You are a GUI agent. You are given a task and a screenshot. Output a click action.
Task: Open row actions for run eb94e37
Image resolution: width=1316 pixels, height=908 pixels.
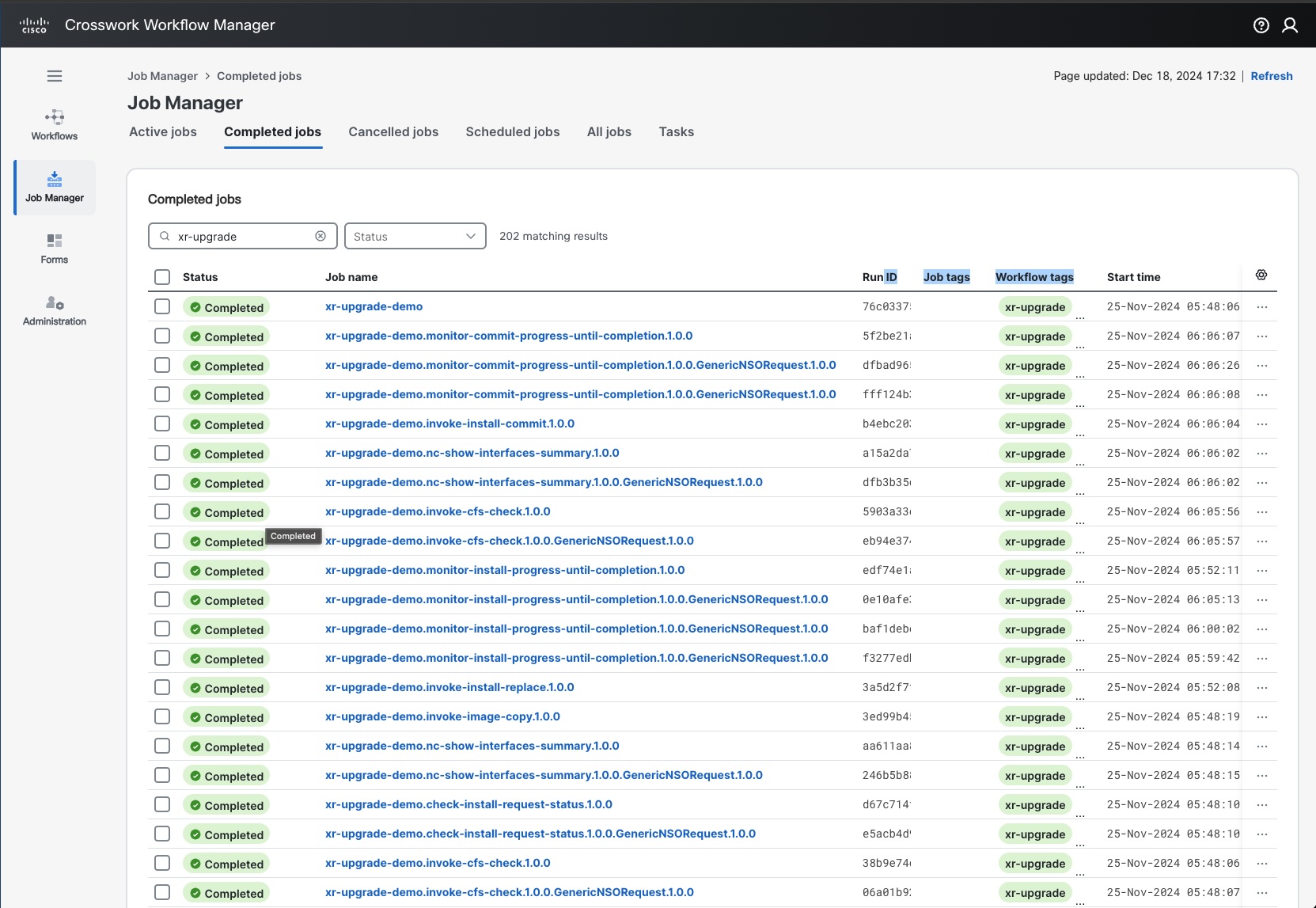coord(1262,541)
